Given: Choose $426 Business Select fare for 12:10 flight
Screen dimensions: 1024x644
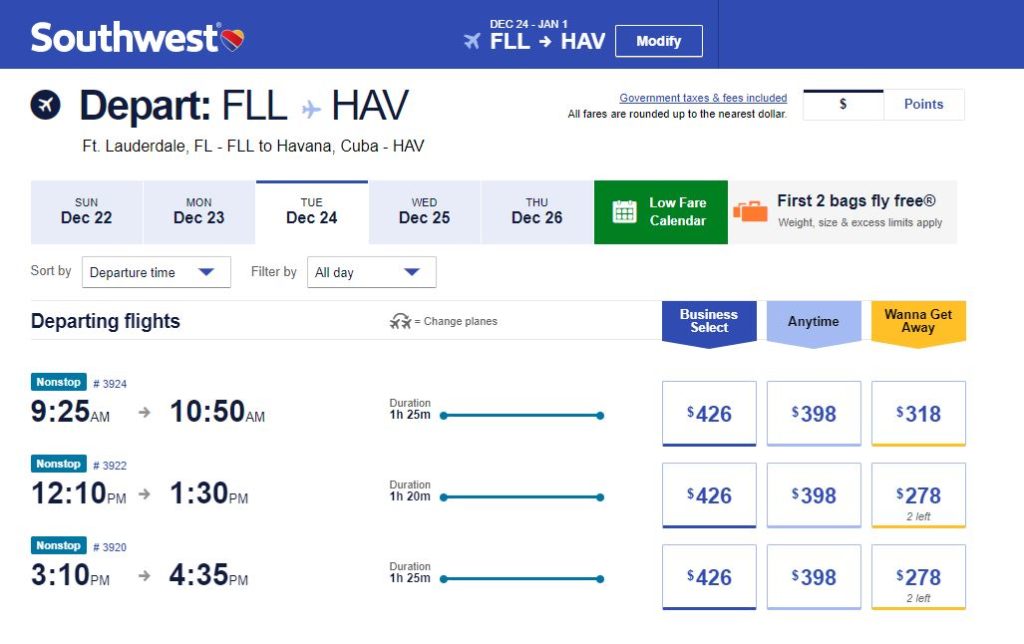Looking at the screenshot, I should [709, 496].
